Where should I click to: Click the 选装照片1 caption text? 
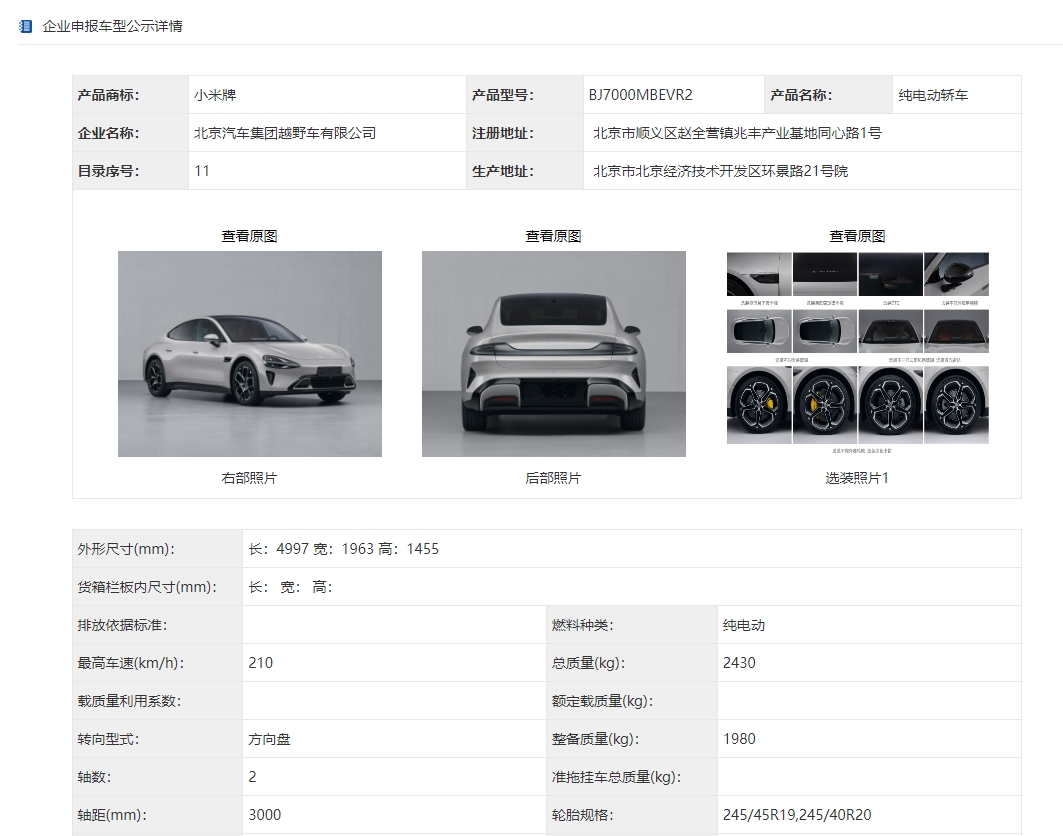pyautogui.click(x=857, y=478)
